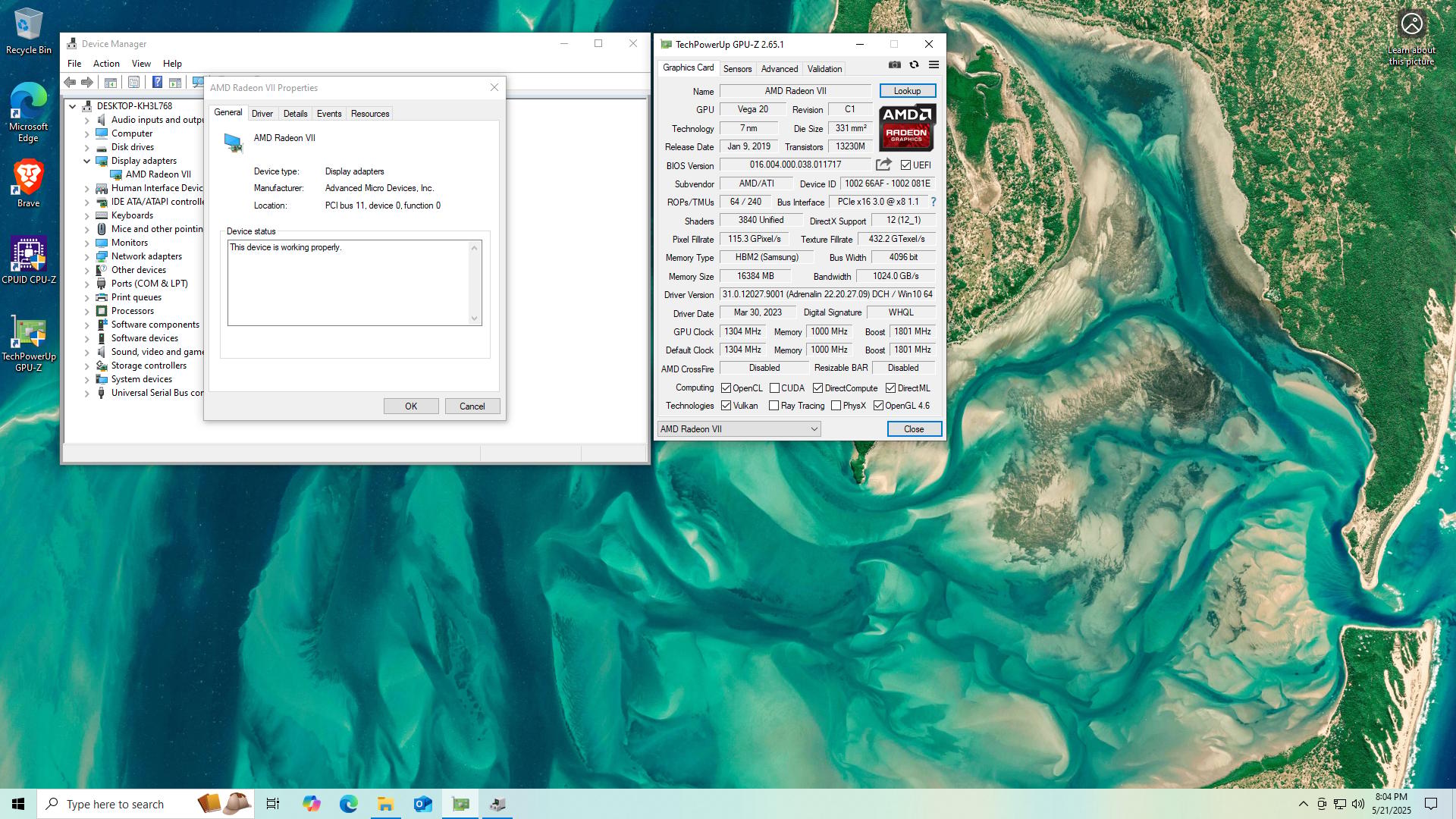Viewport: 1456px width, 819px height.
Task: Open the AMD Radeon VII GPU selector dropdown
Action: [739, 429]
